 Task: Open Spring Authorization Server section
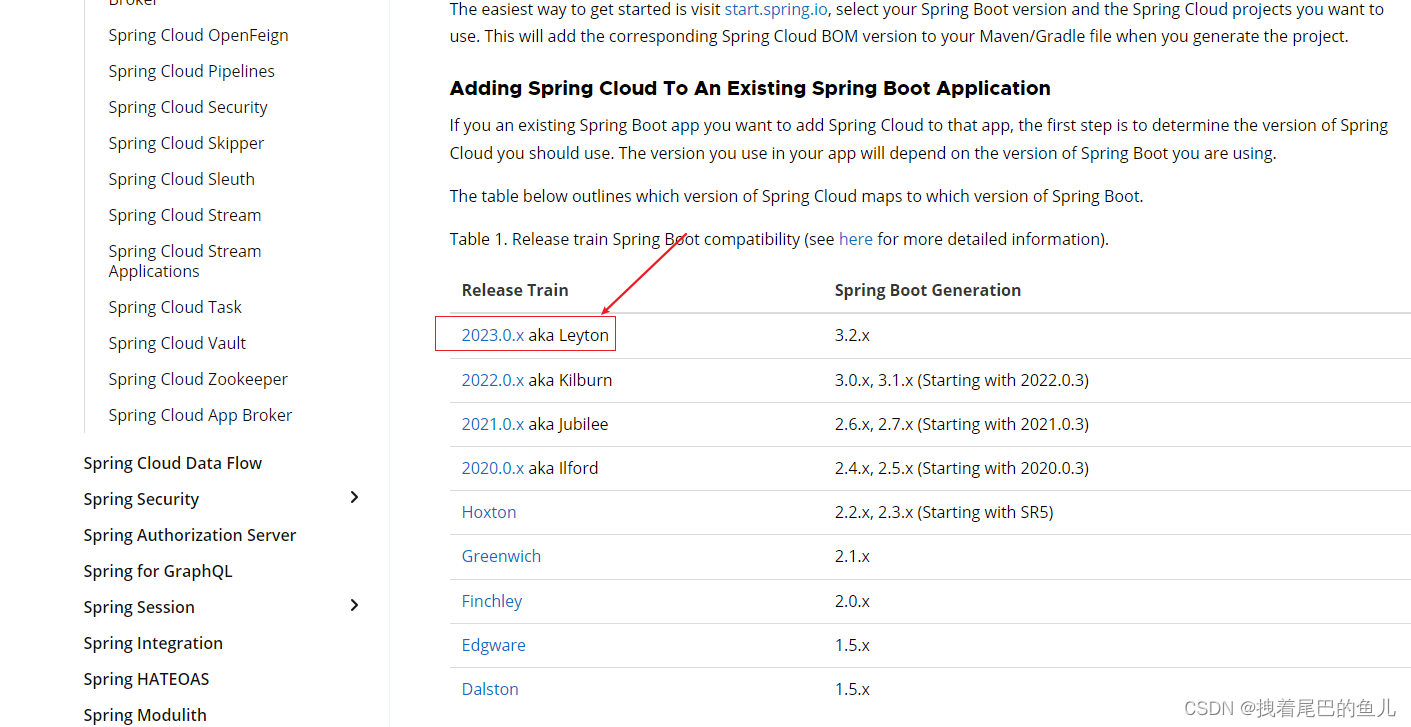[x=189, y=534]
